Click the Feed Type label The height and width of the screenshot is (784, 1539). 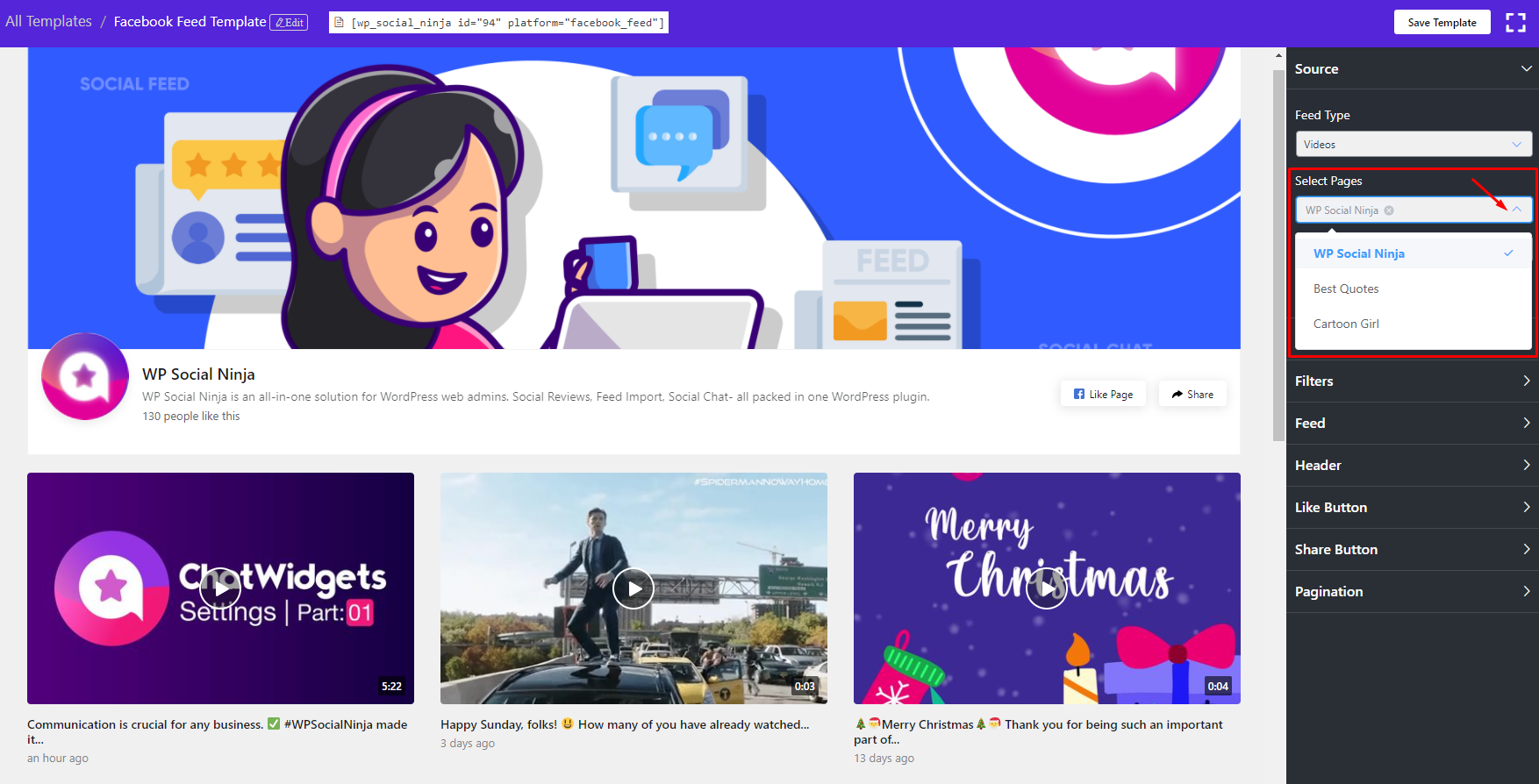(x=1322, y=115)
